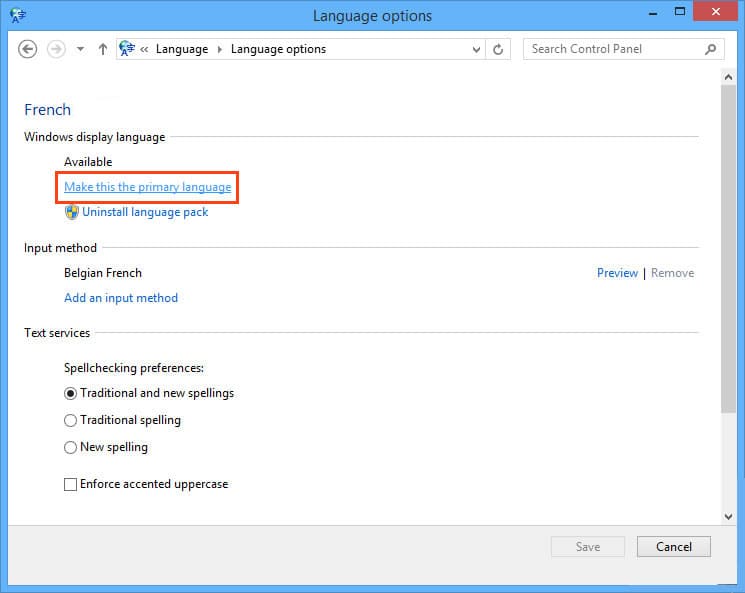Click the Refresh button in address bar
The width and height of the screenshot is (745, 593).
[499, 49]
